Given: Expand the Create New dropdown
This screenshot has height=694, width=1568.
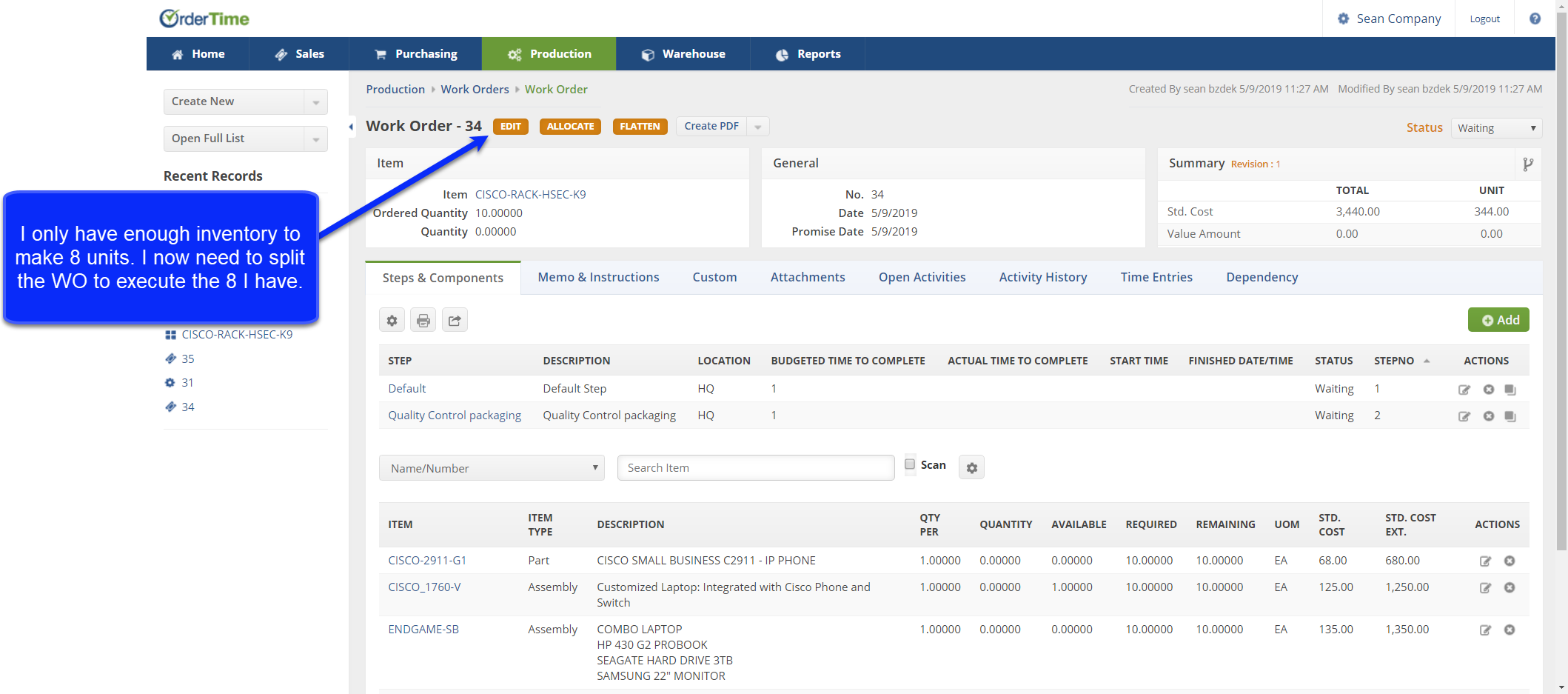Looking at the screenshot, I should [x=316, y=101].
